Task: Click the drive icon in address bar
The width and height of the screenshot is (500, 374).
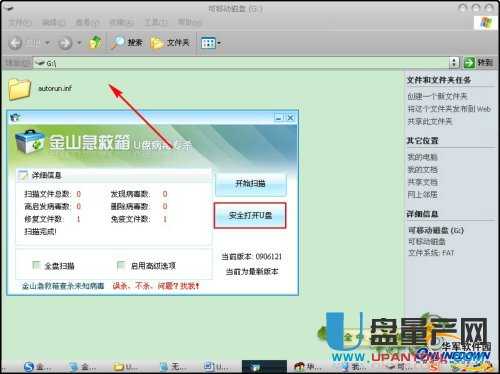Action: [40, 62]
